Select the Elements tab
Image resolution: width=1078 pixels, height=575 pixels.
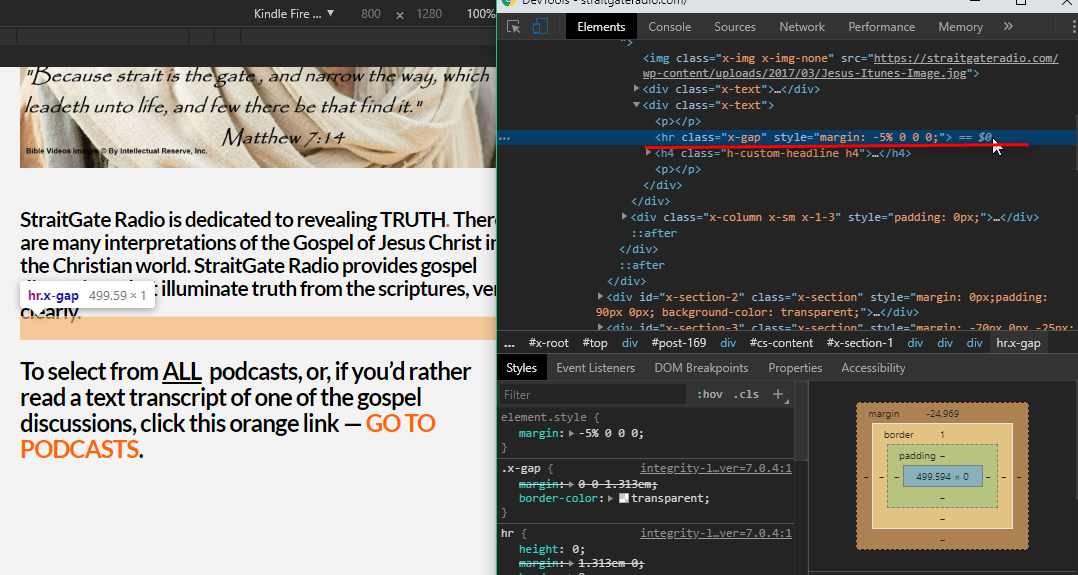[x=601, y=27]
